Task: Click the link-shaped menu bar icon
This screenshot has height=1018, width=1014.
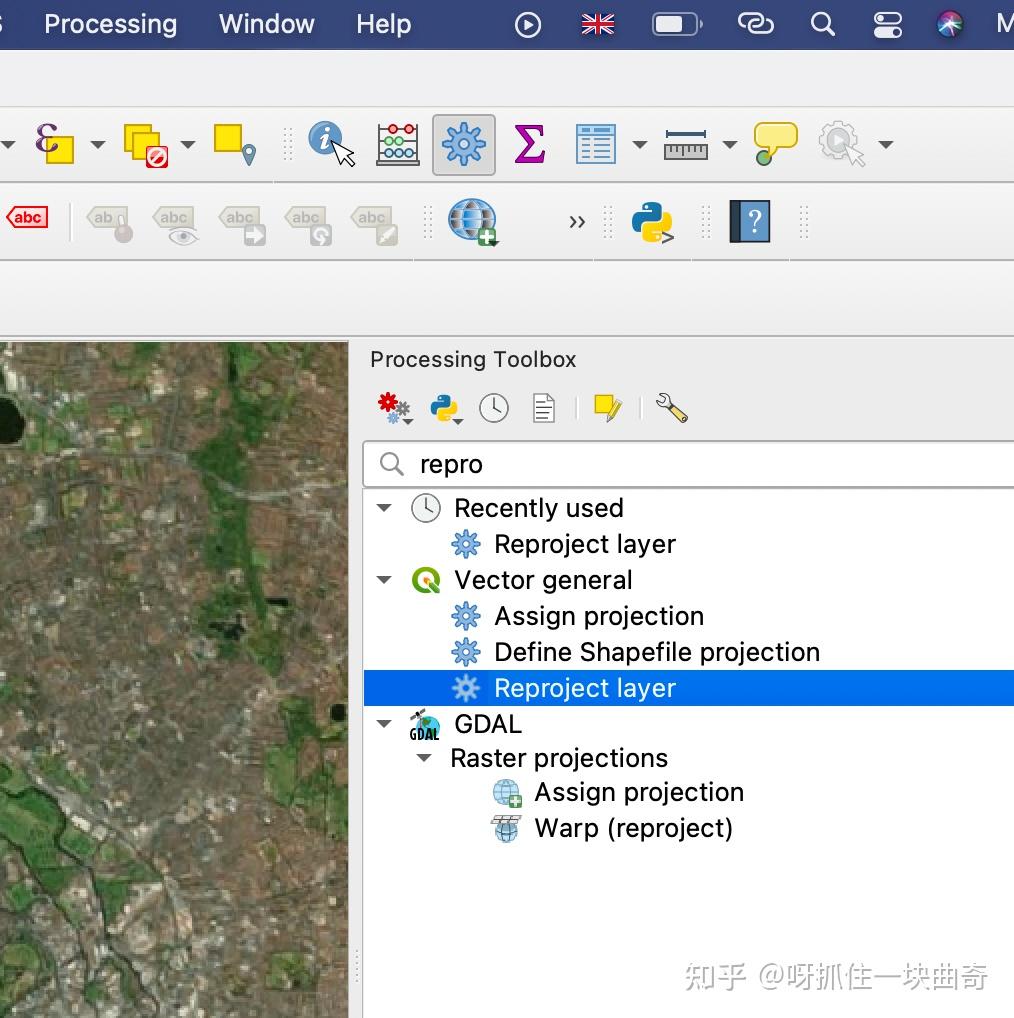Action: [x=756, y=24]
